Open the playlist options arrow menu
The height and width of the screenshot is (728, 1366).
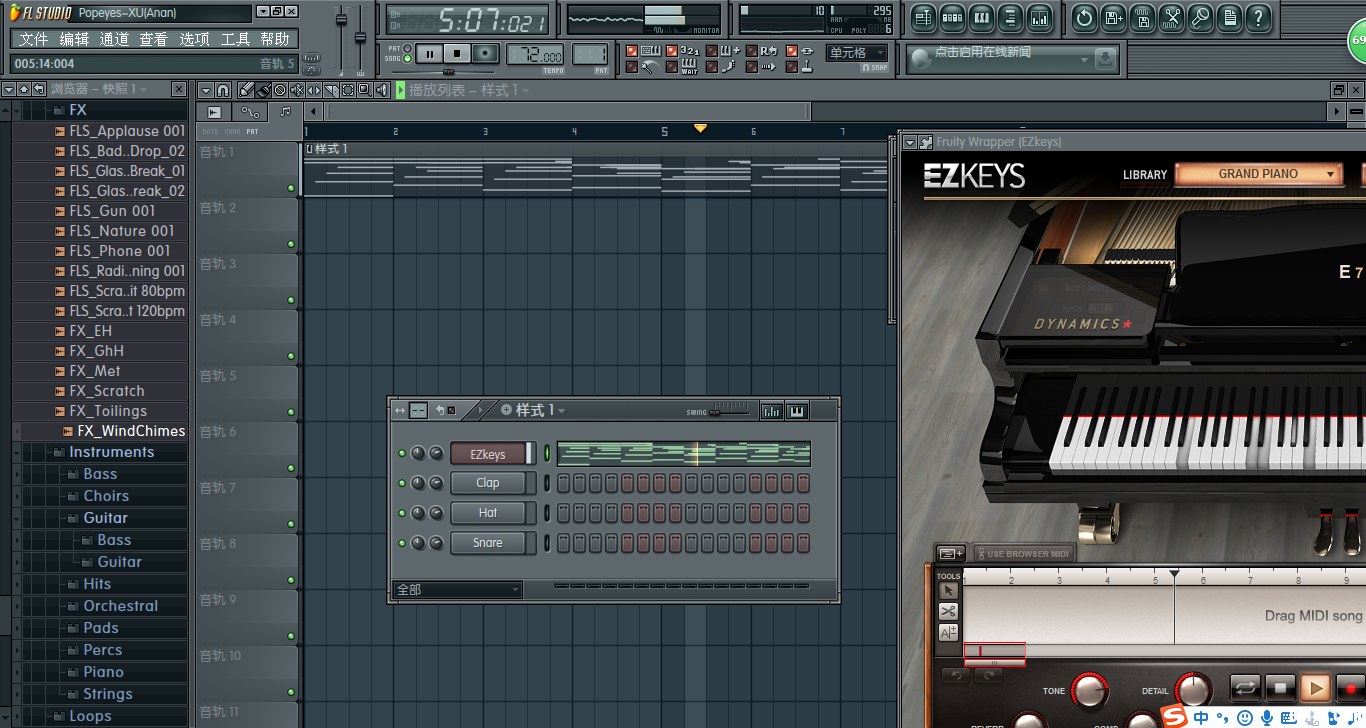click(206, 90)
